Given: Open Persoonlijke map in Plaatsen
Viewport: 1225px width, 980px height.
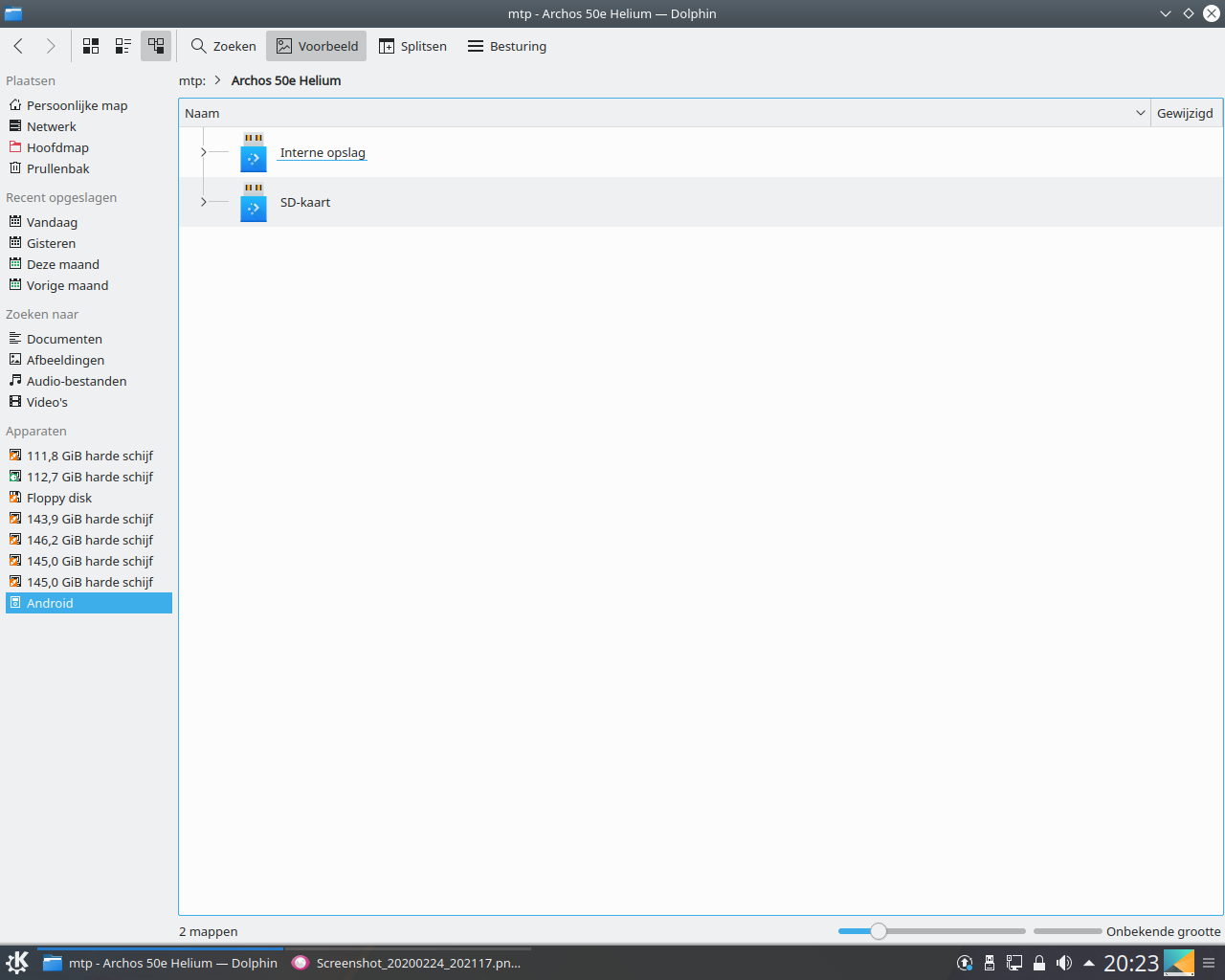Looking at the screenshot, I should coord(89,105).
